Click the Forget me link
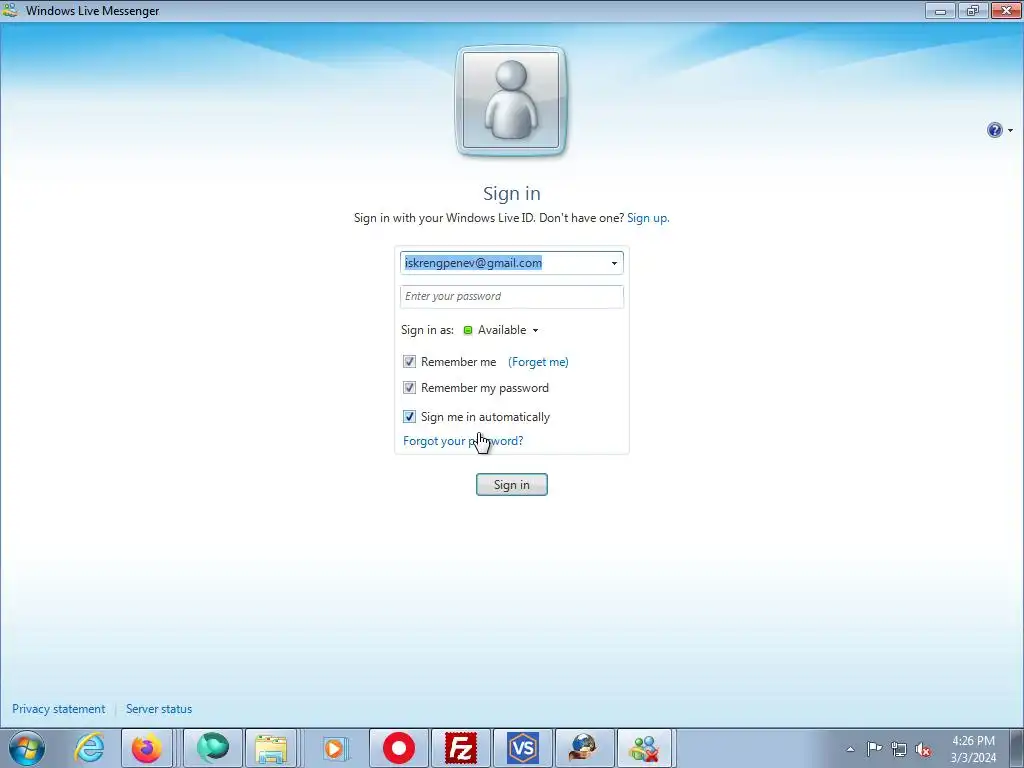Screen dimensions: 1024x768 [538, 362]
